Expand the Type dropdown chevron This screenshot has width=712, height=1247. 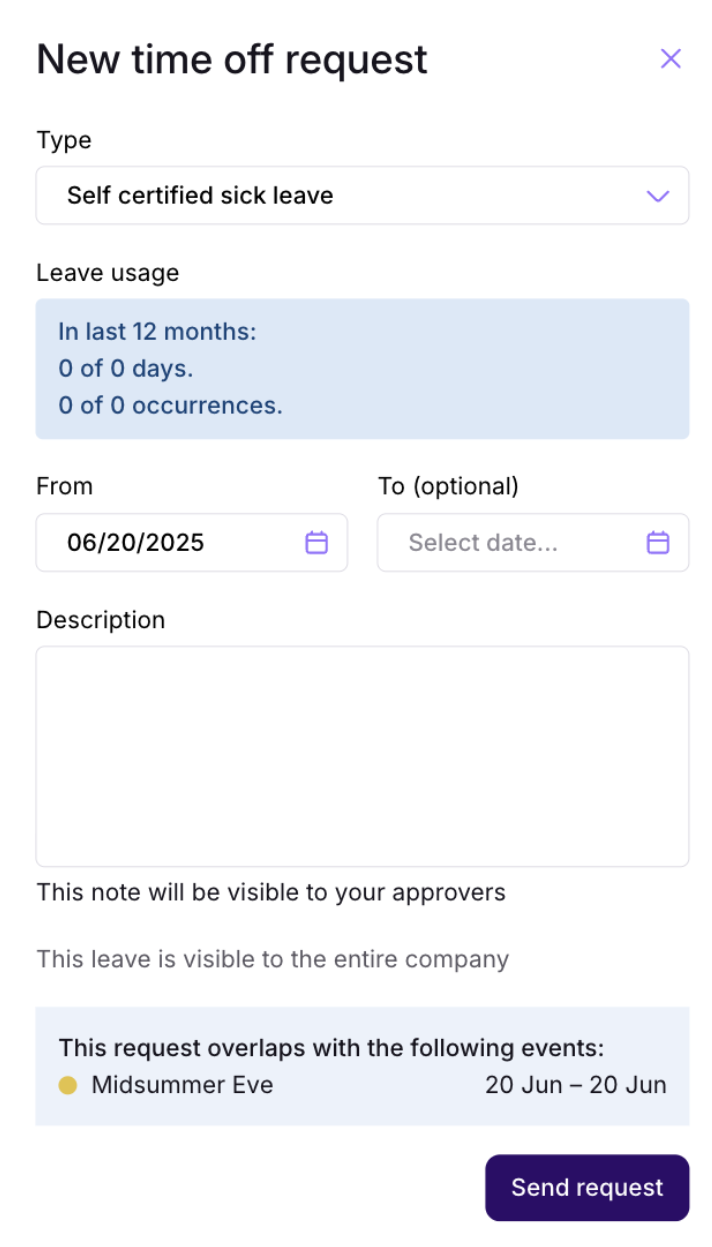point(657,196)
